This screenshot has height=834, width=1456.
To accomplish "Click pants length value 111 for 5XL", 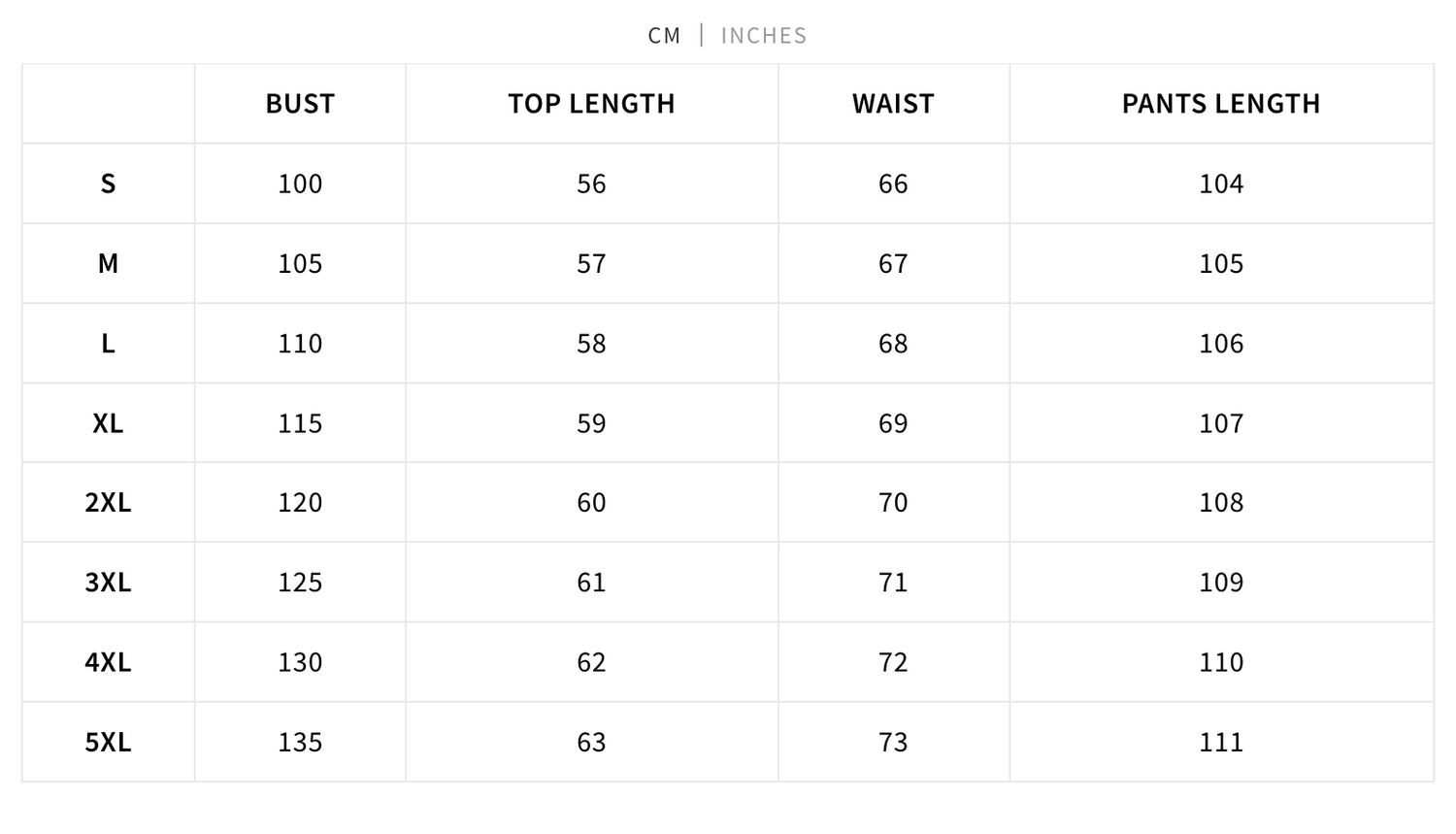I will (x=1221, y=742).
